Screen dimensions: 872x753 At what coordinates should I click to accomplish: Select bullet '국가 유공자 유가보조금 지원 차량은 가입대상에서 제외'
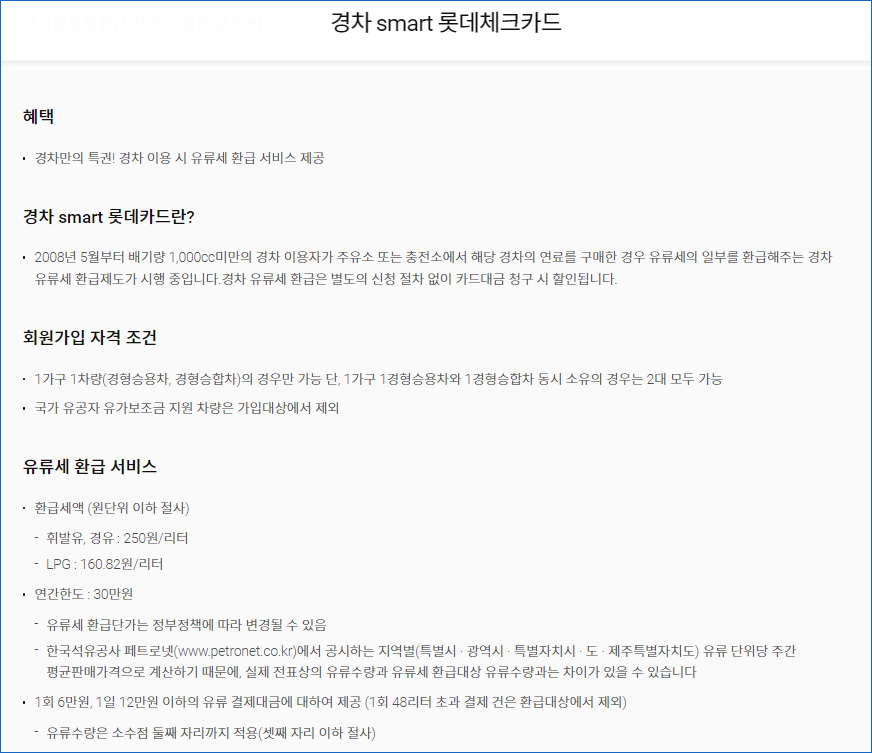[x=187, y=408]
